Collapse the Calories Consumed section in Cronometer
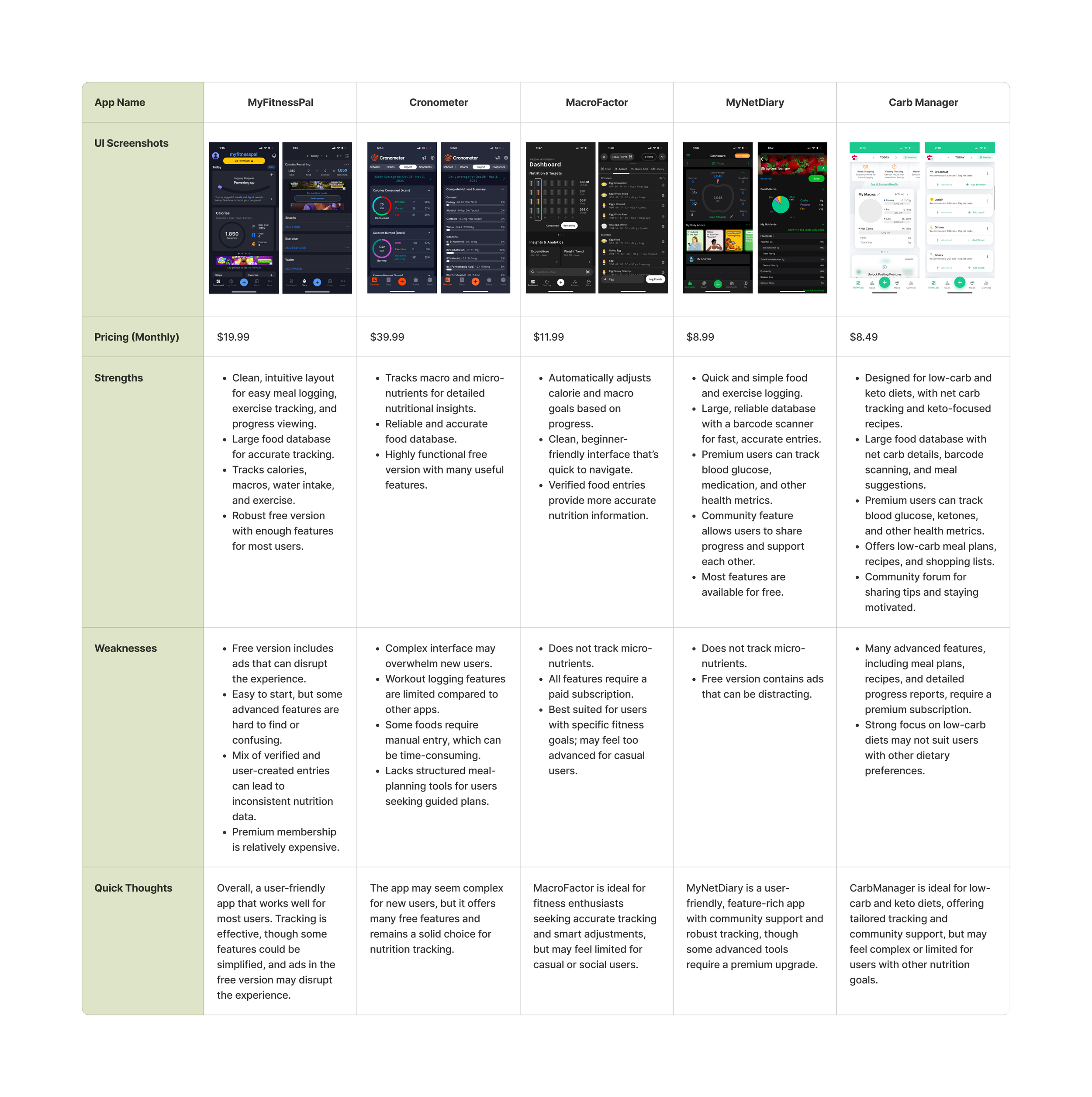 429,191
